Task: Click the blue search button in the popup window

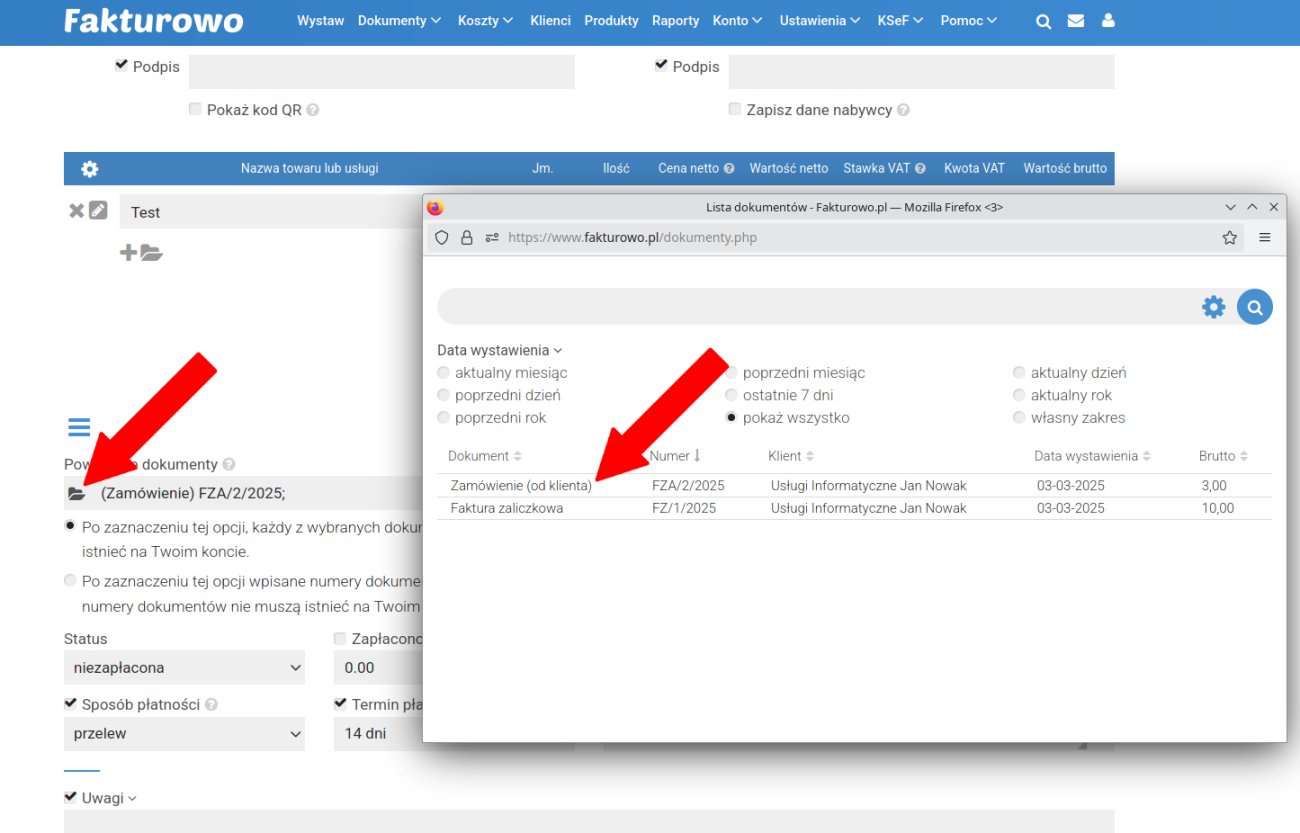Action: [x=1254, y=307]
